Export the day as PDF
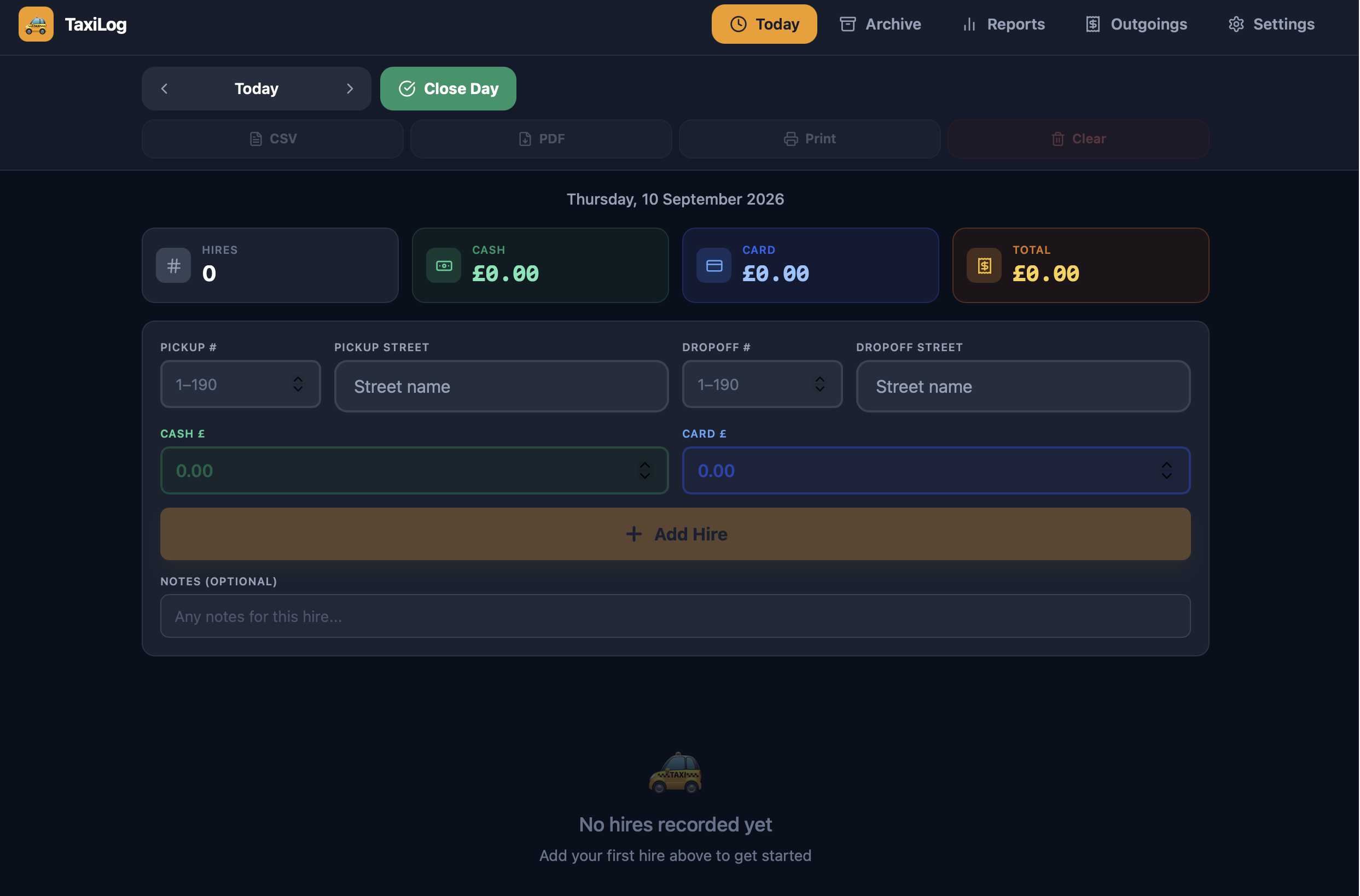1360x896 pixels. pyautogui.click(x=541, y=139)
